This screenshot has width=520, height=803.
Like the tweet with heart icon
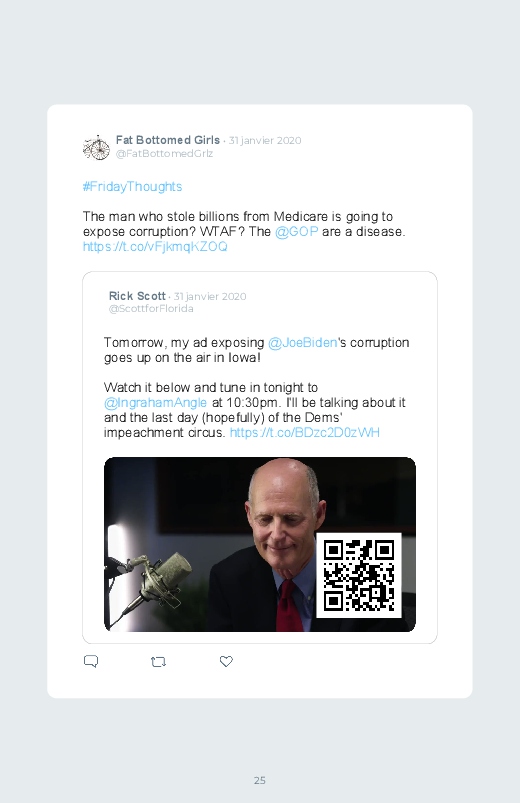tap(226, 661)
